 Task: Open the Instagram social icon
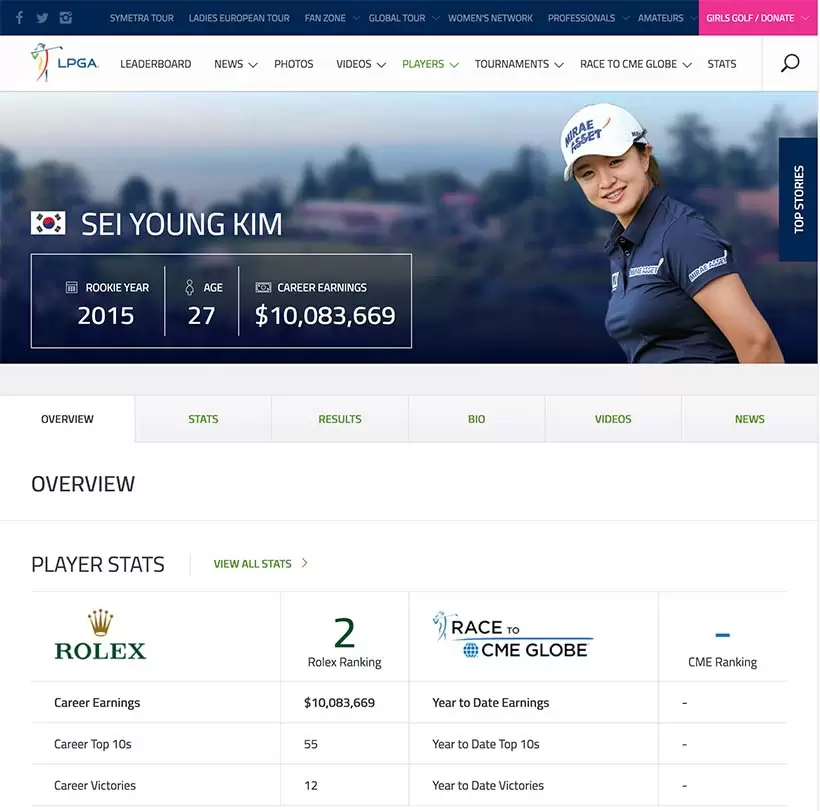[66, 18]
